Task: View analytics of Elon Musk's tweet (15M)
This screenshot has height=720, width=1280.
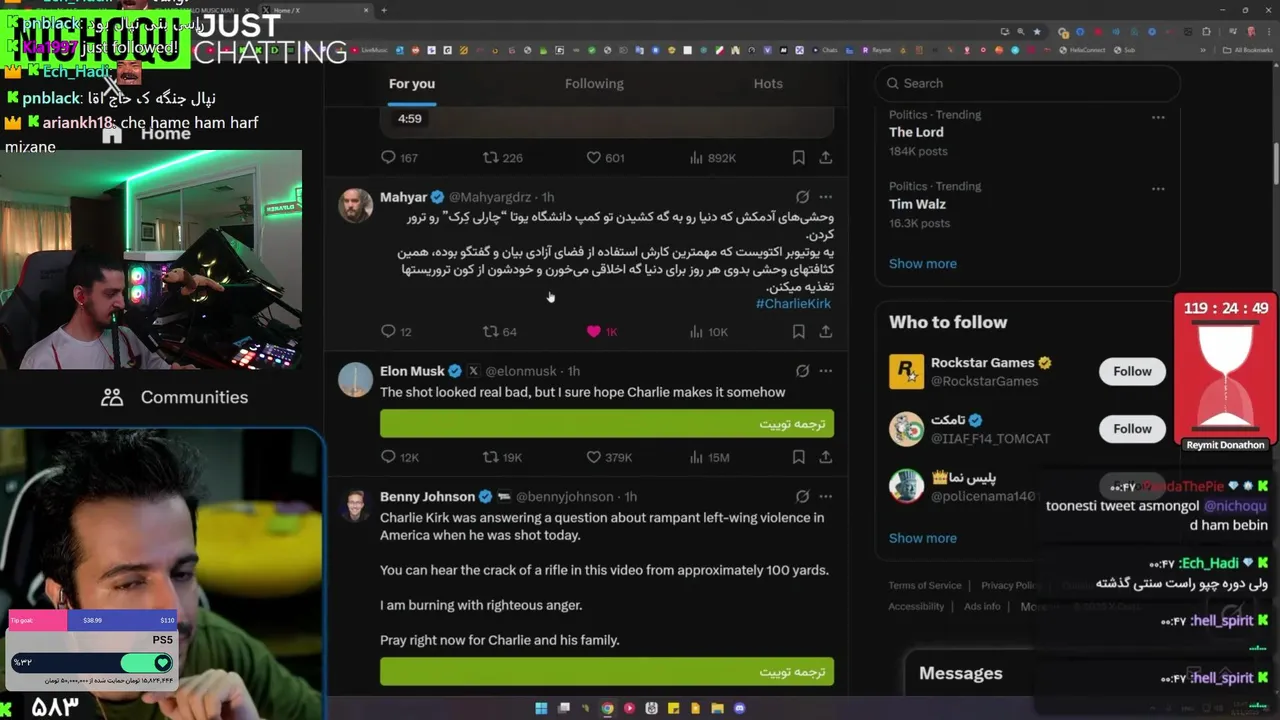Action: point(710,457)
